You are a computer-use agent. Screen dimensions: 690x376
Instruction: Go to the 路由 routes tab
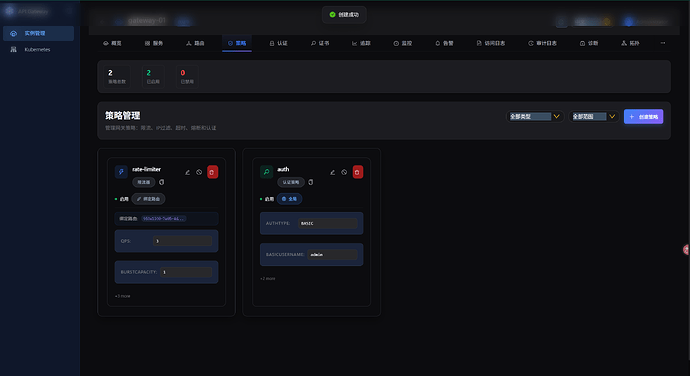[x=195, y=43]
